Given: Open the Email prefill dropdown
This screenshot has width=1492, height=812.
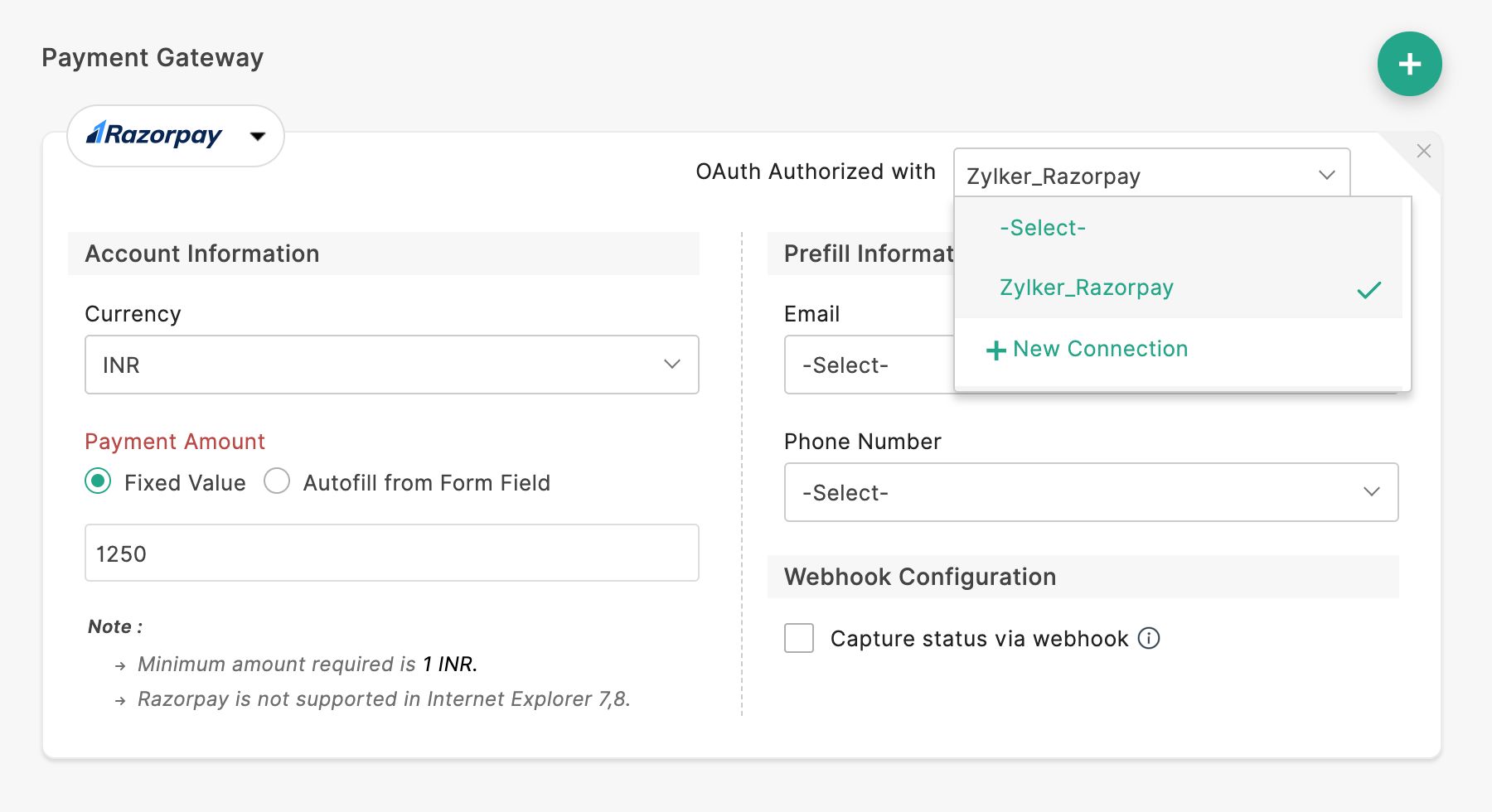Looking at the screenshot, I should [x=868, y=365].
